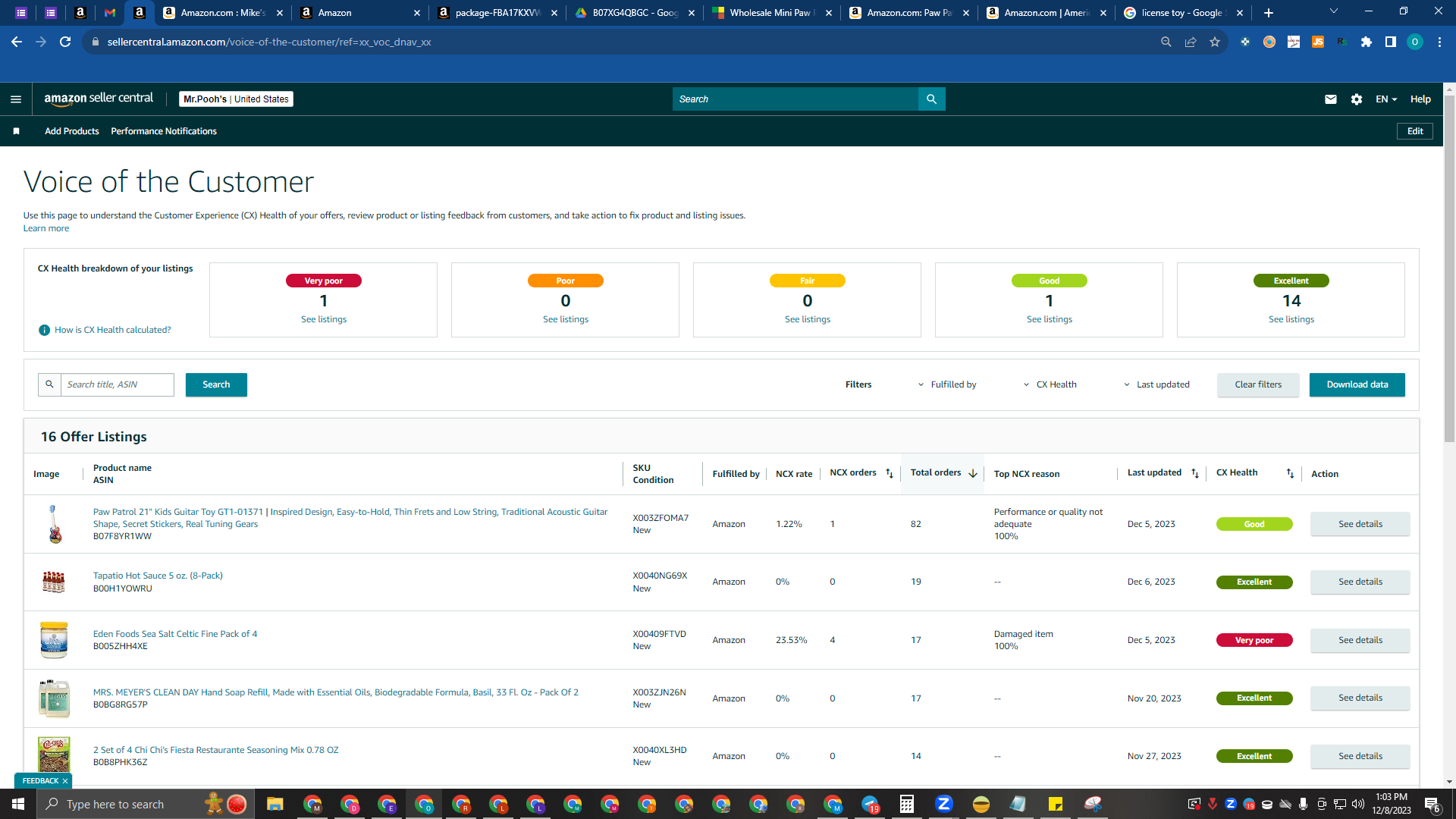
Task: Close the FEEDBACK widget
Action: [x=65, y=781]
